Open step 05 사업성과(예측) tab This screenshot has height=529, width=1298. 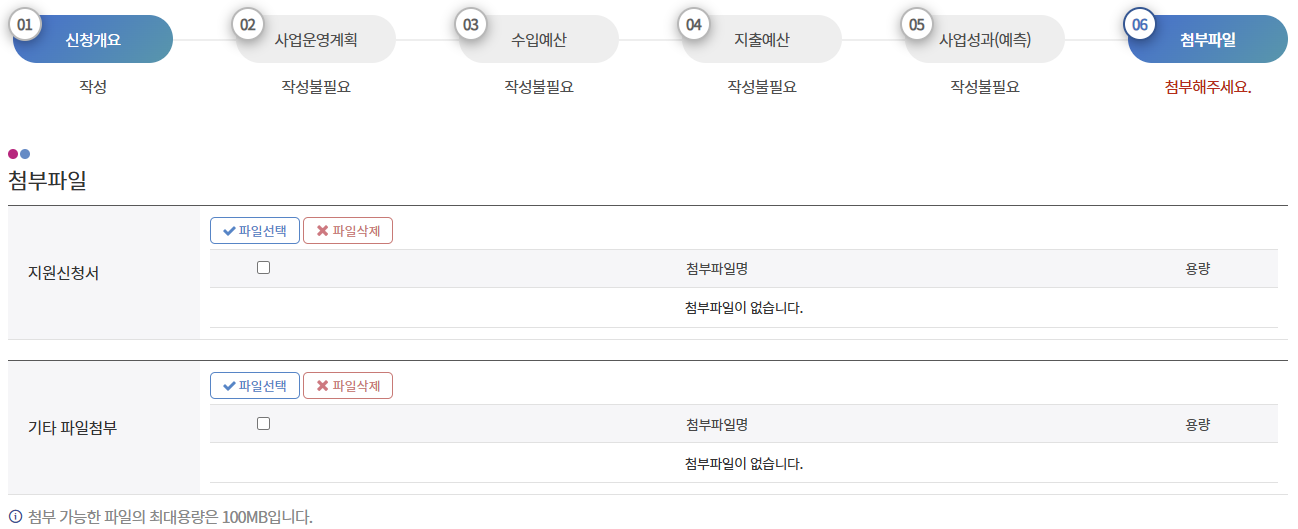click(x=985, y=40)
